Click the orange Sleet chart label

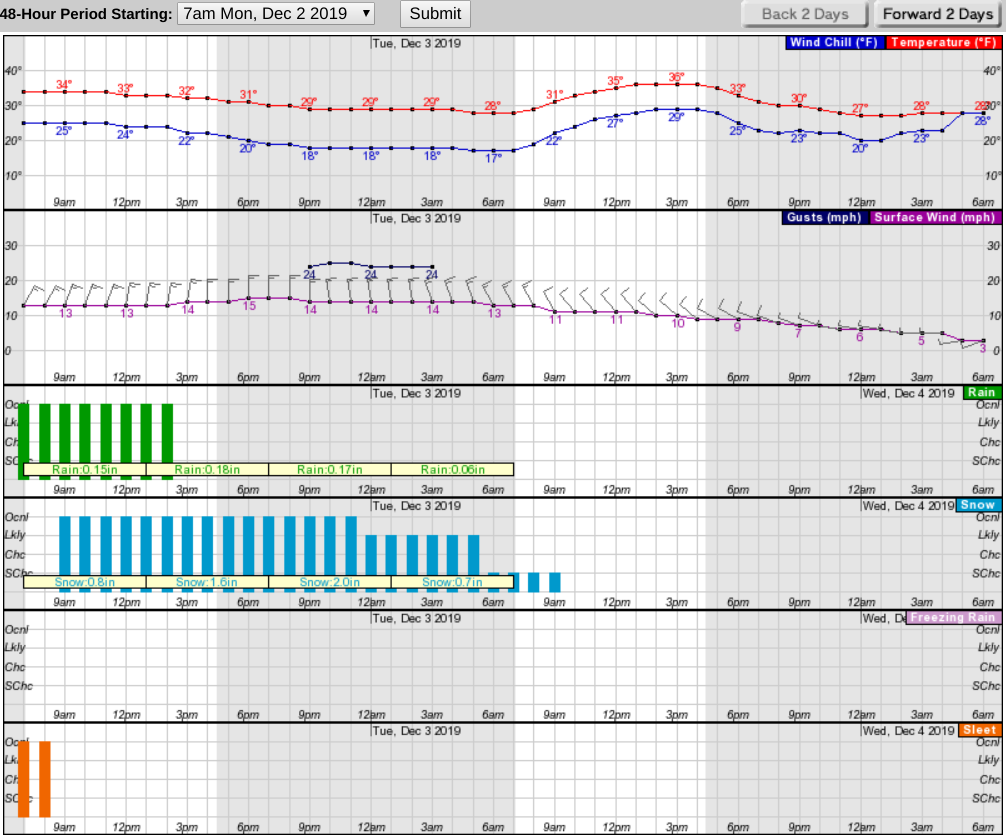click(980, 730)
